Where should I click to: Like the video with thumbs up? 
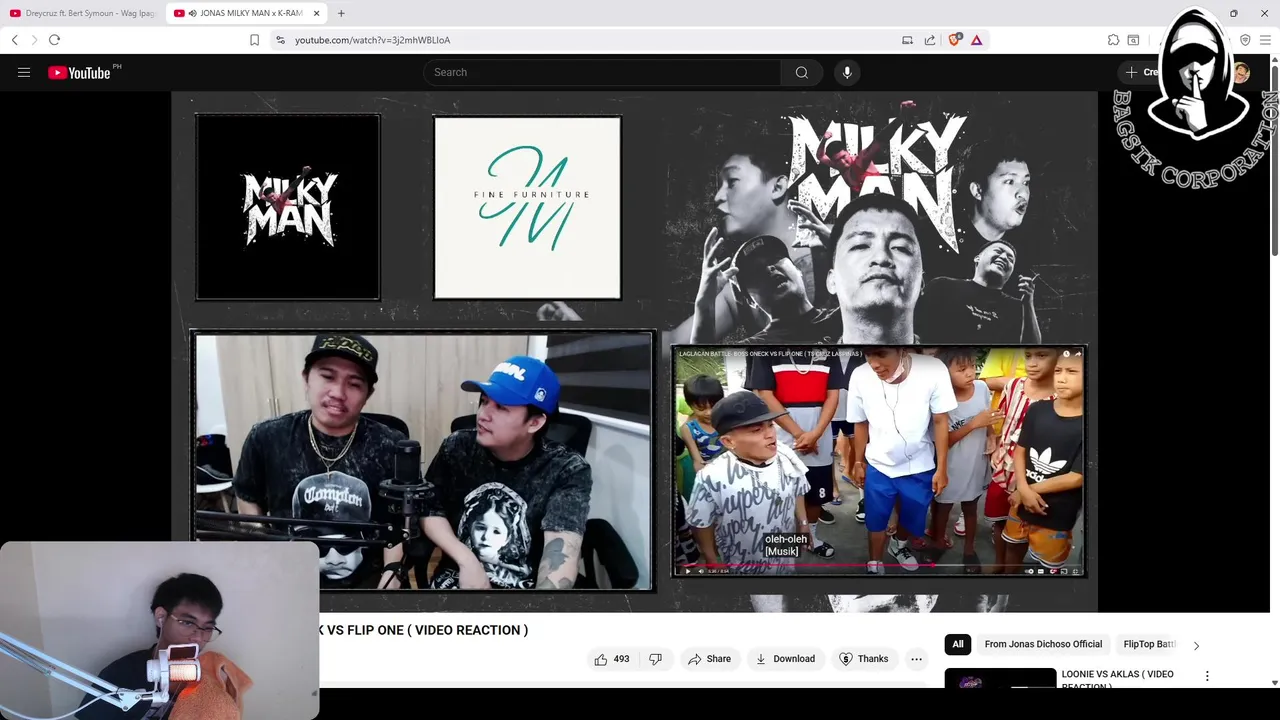point(612,659)
